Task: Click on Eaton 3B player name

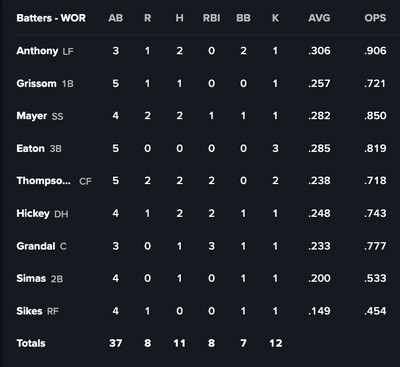Action: tap(30, 148)
